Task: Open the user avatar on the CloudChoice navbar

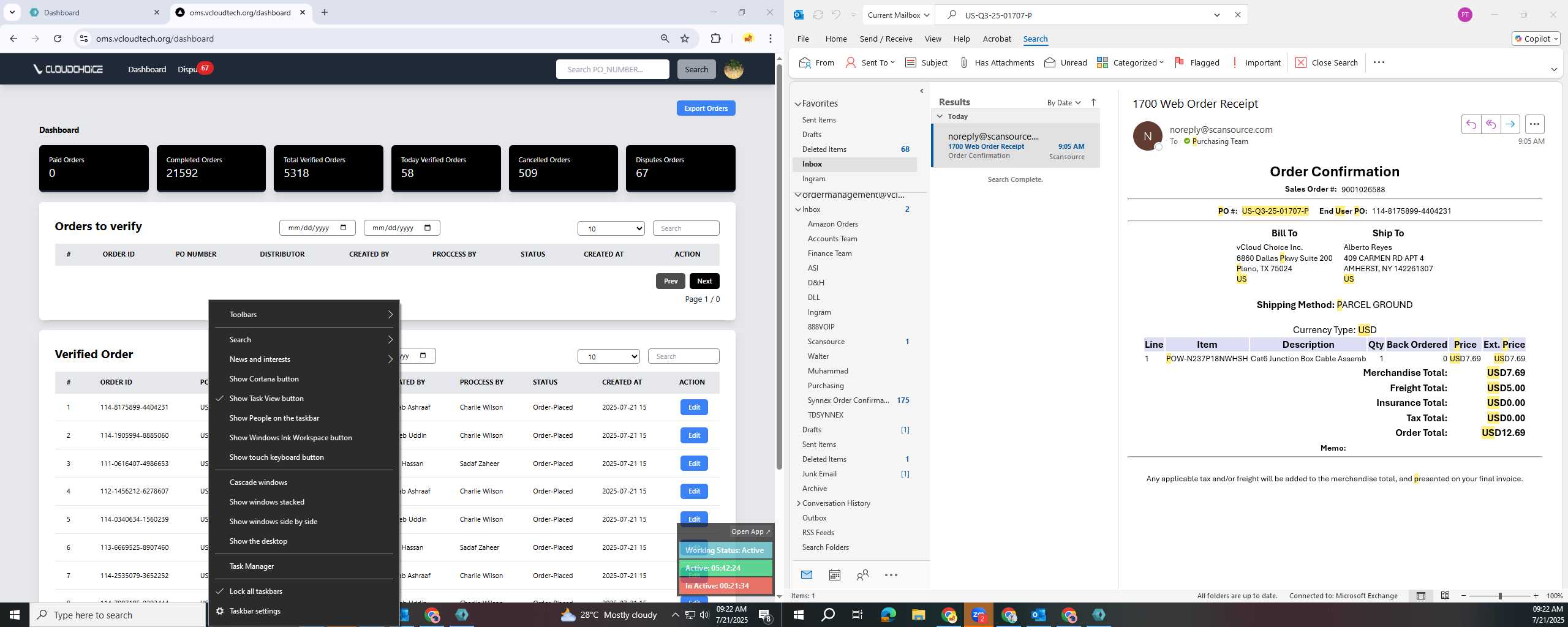Action: tap(734, 69)
